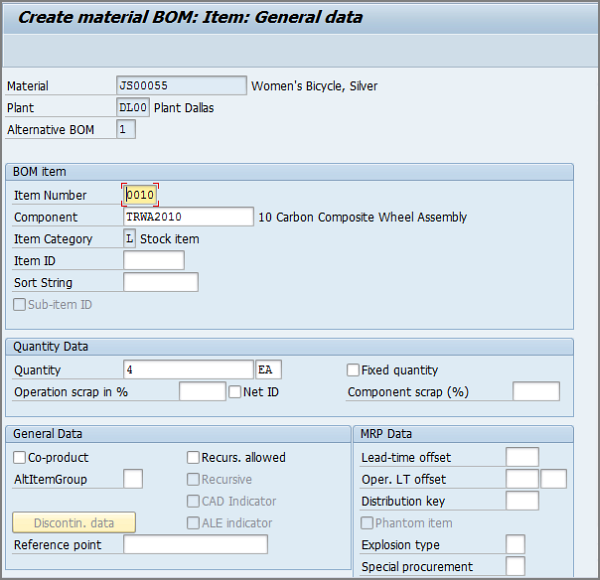Image resolution: width=600 pixels, height=580 pixels.
Task: Focus the Lead-time offset field
Action: pyautogui.click(x=522, y=458)
